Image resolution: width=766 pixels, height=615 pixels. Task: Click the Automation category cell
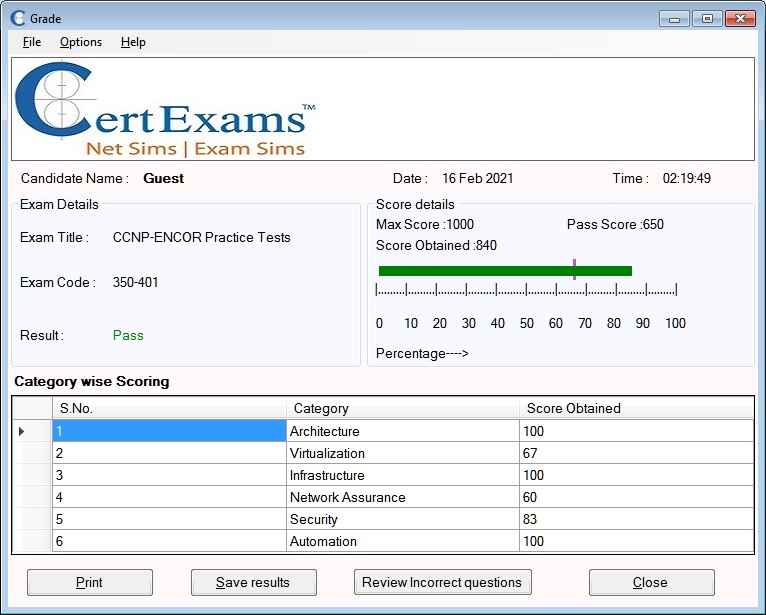click(x=402, y=541)
